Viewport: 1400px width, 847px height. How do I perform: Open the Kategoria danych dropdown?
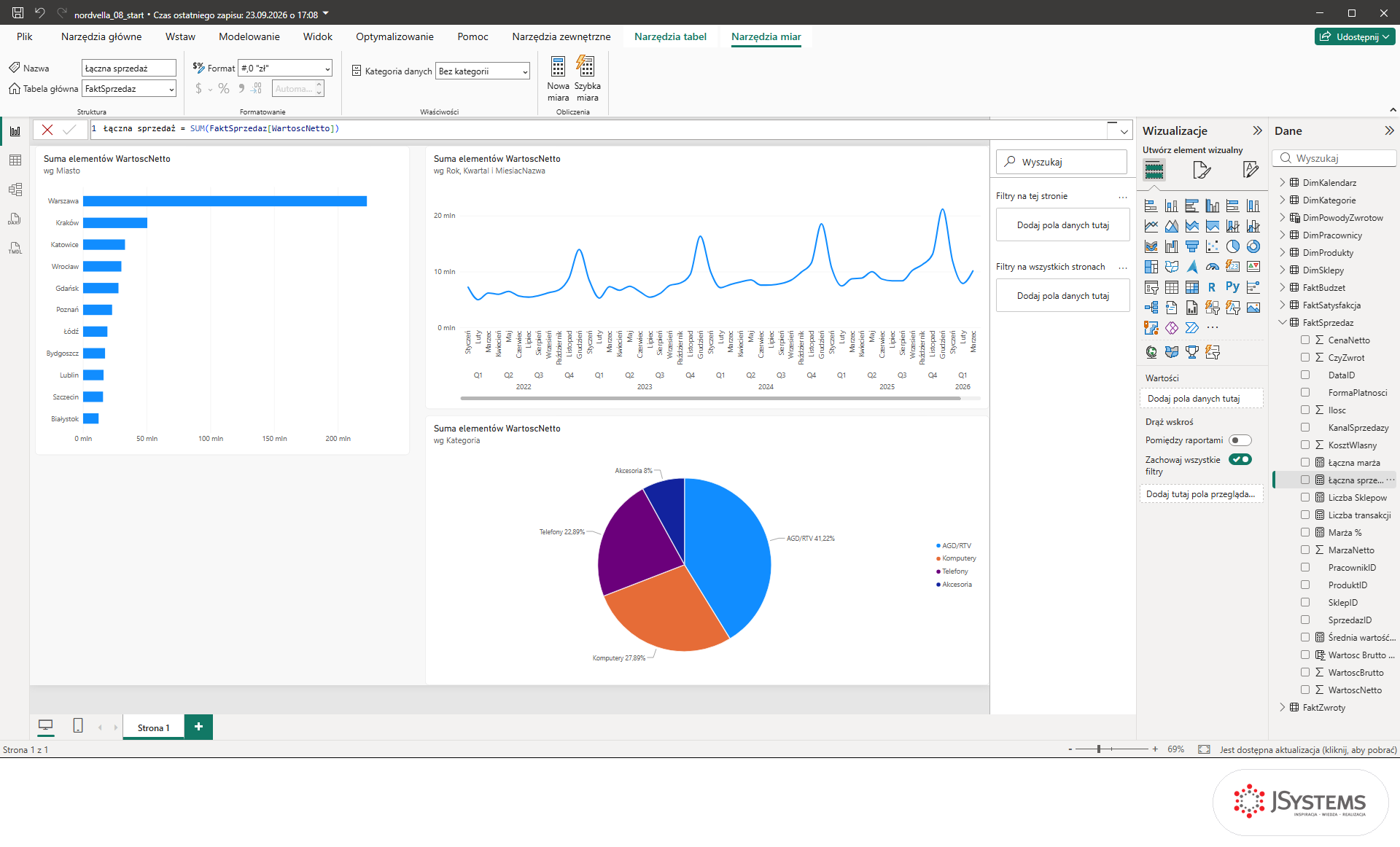click(x=483, y=71)
